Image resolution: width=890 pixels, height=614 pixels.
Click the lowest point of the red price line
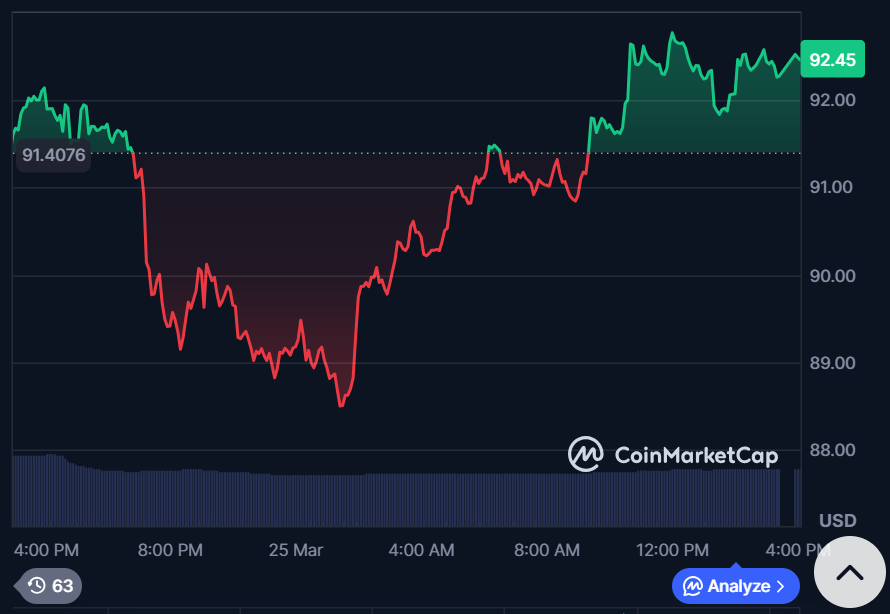point(341,405)
